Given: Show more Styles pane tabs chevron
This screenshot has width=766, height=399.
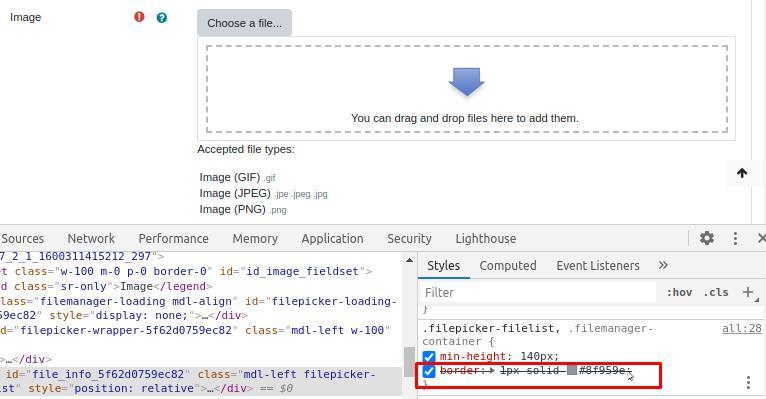Looking at the screenshot, I should coord(663,265).
